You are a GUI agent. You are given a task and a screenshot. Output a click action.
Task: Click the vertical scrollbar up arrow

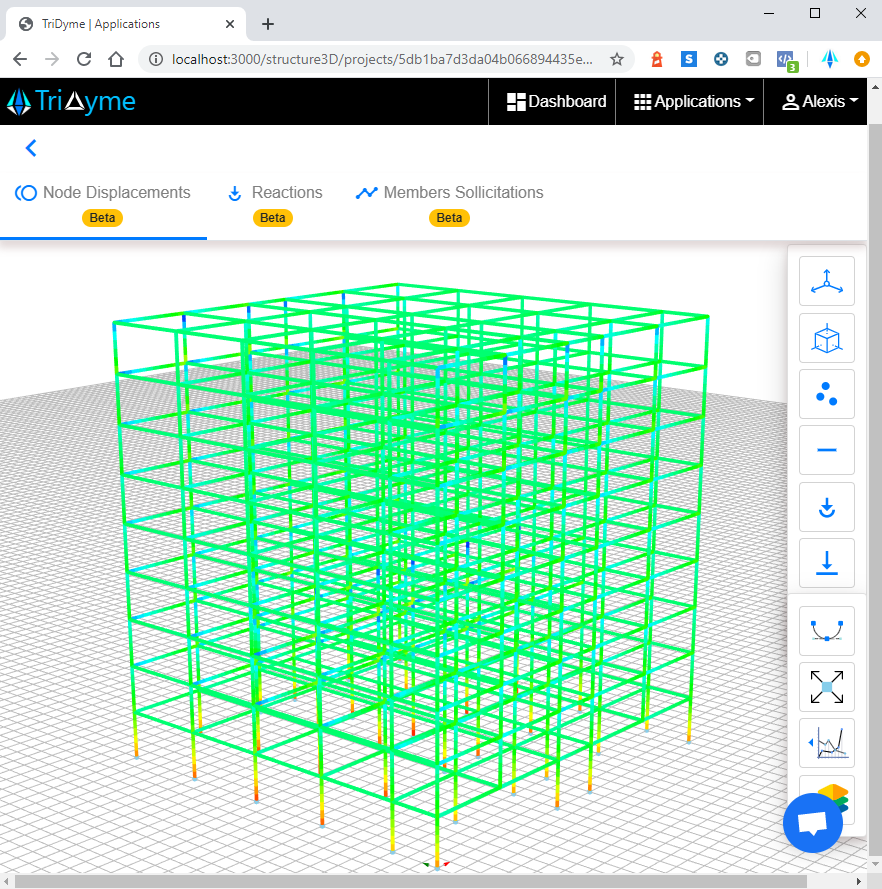(x=875, y=87)
